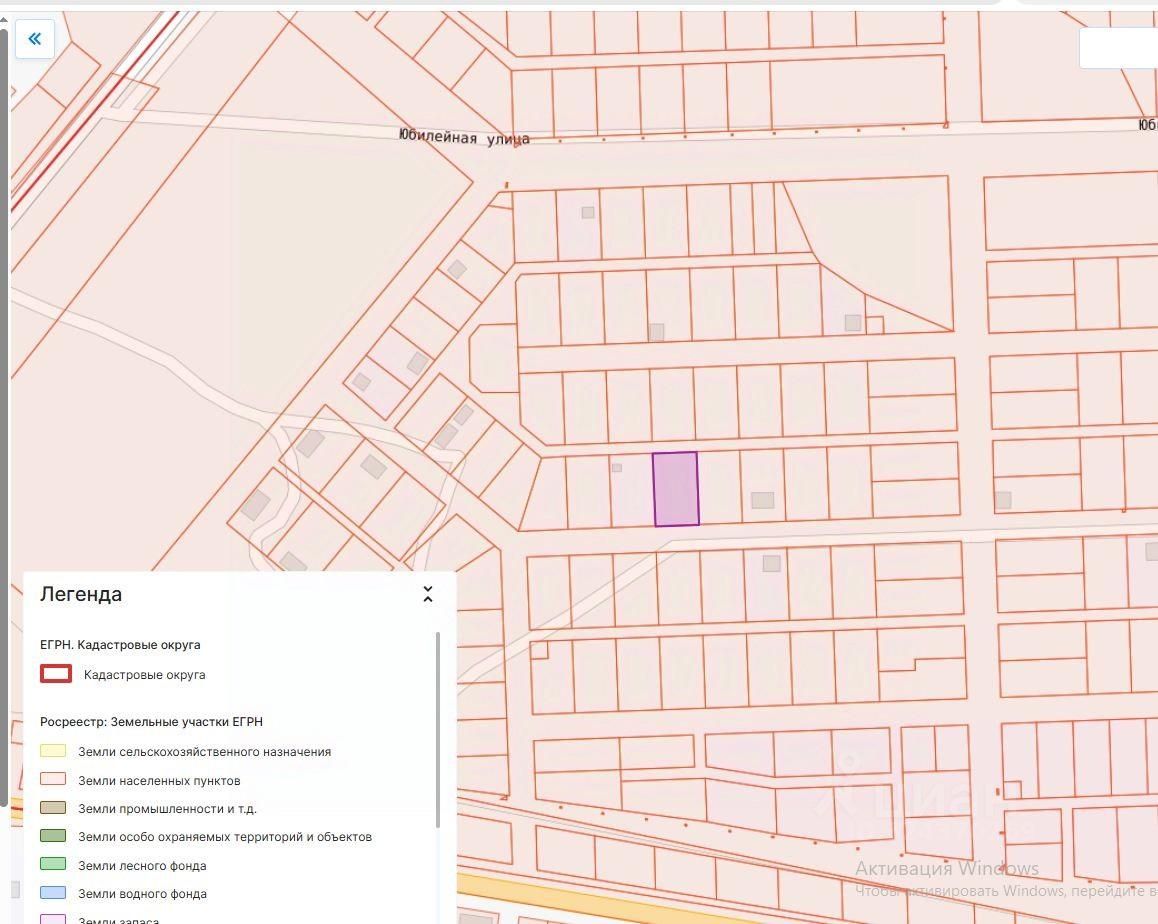Click the green swatch for особо охраняемых территорий

[x=52, y=835]
